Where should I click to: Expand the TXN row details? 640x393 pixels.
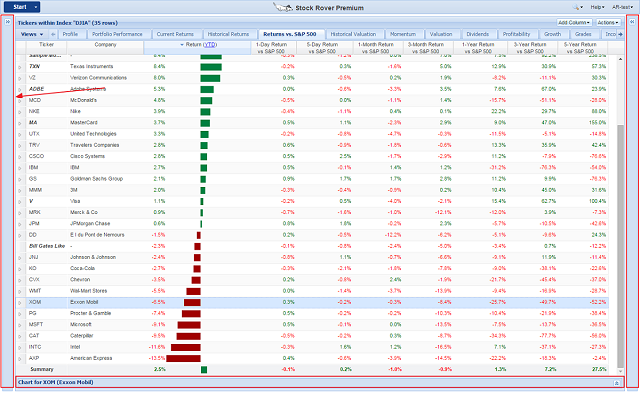pos(20,67)
